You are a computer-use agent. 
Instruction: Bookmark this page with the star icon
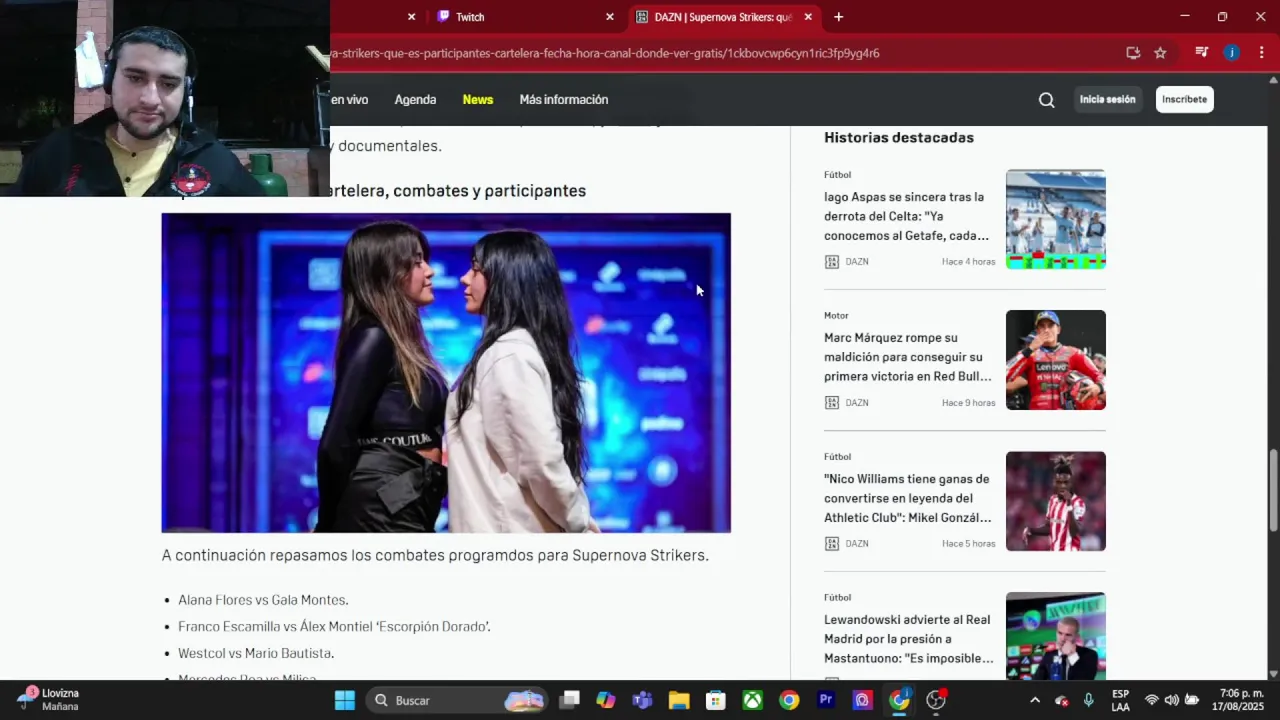[1160, 53]
